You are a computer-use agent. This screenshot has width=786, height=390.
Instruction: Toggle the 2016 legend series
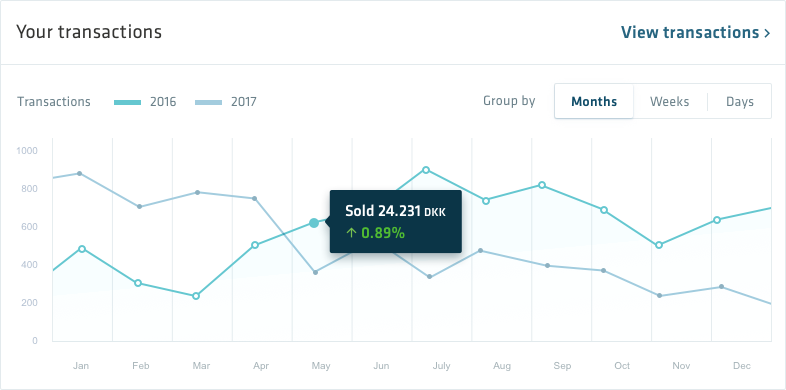point(145,102)
